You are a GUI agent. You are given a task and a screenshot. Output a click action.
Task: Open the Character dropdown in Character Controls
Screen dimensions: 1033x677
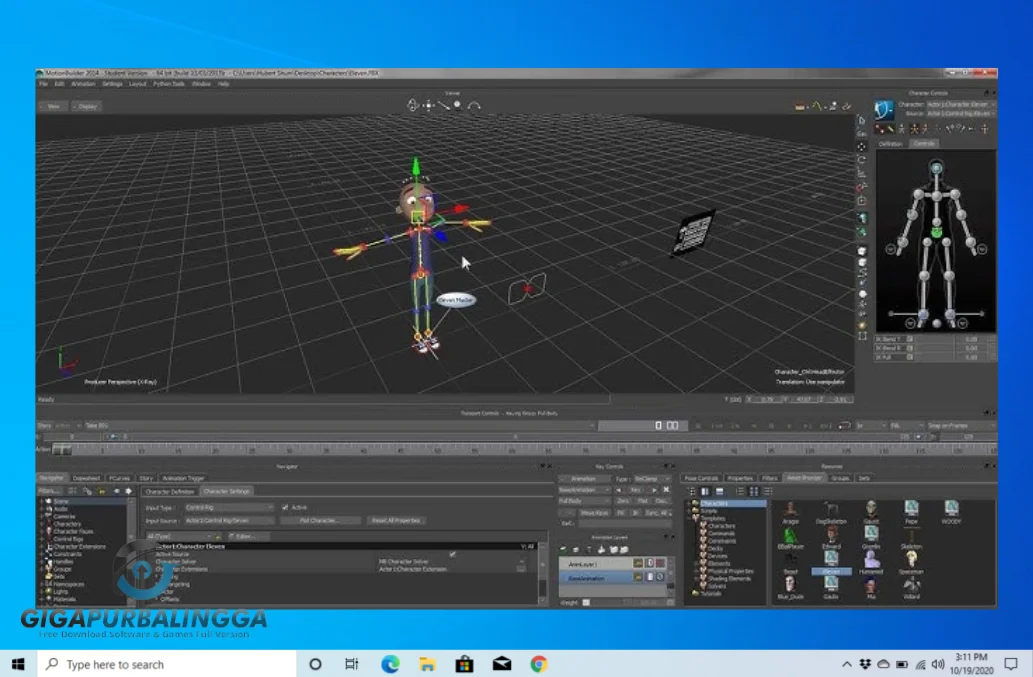960,105
